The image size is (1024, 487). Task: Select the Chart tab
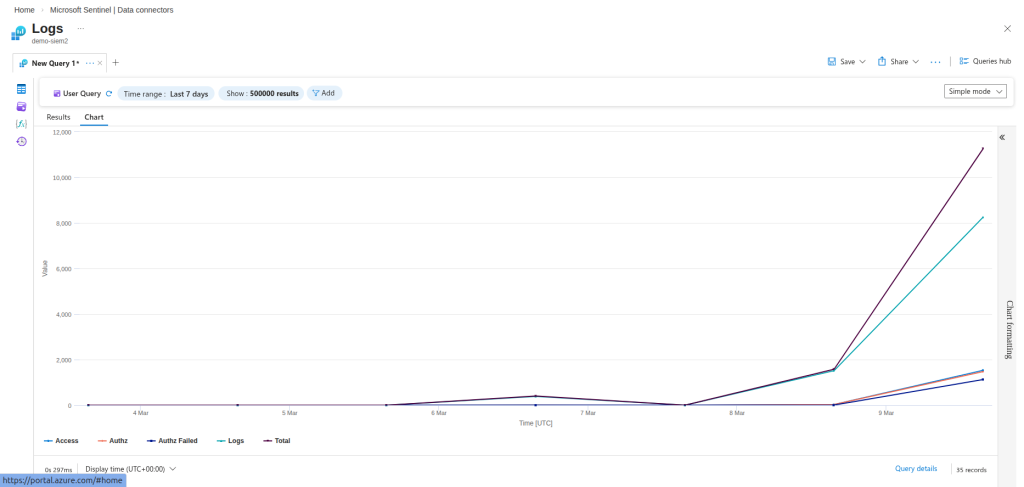(94, 118)
